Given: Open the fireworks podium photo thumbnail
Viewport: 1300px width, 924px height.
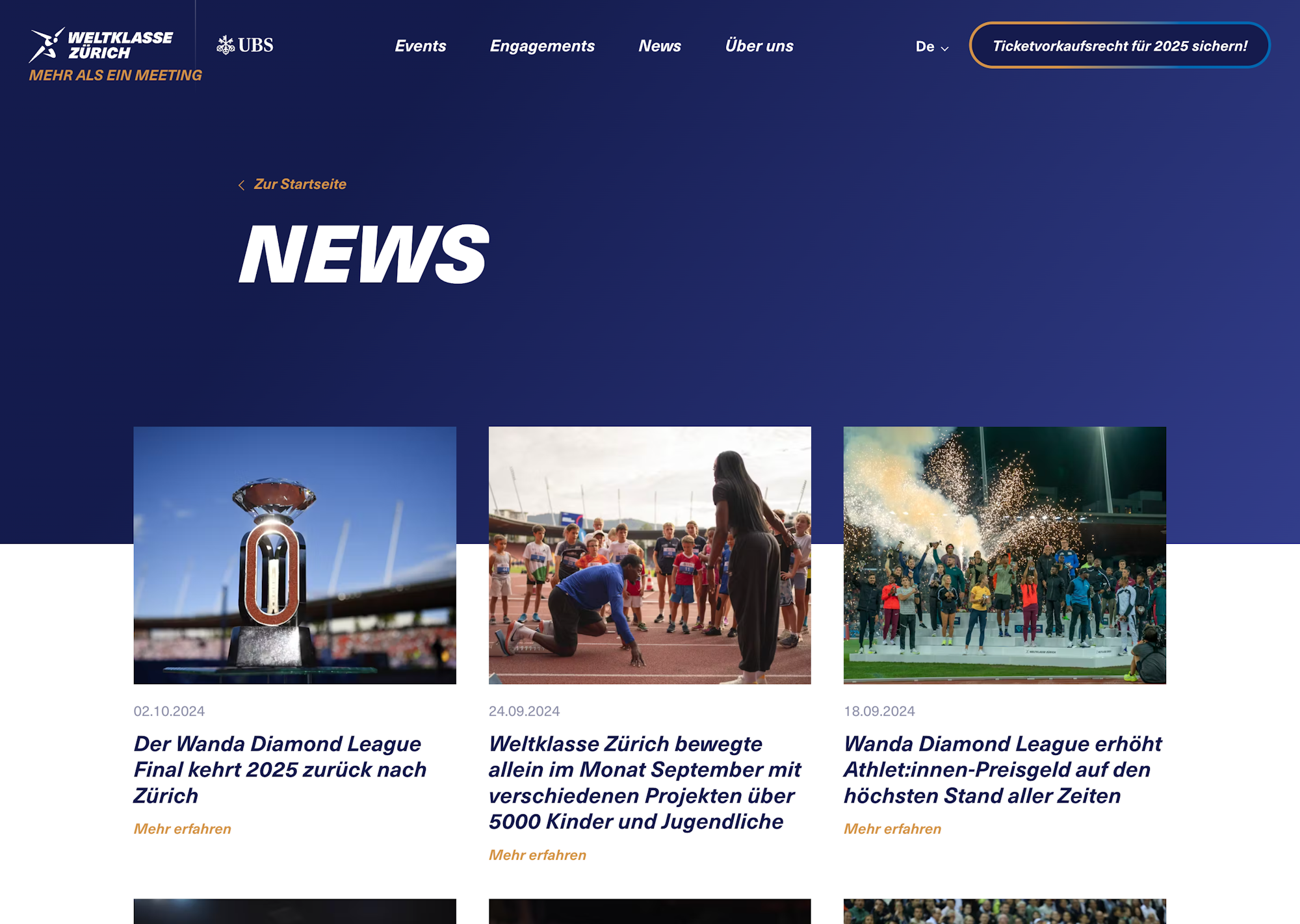Looking at the screenshot, I should point(1004,555).
